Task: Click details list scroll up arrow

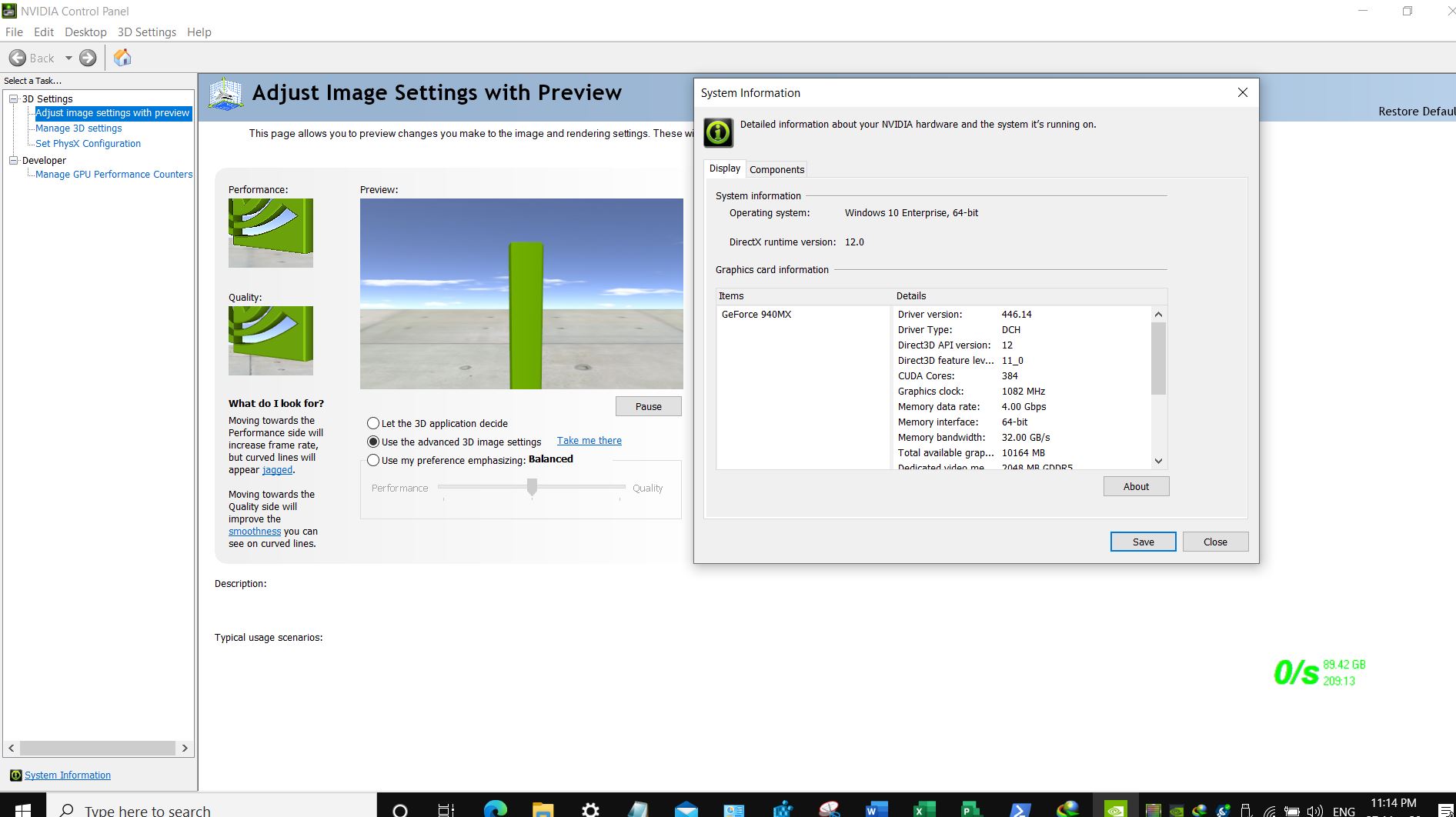Action: pyautogui.click(x=1159, y=314)
